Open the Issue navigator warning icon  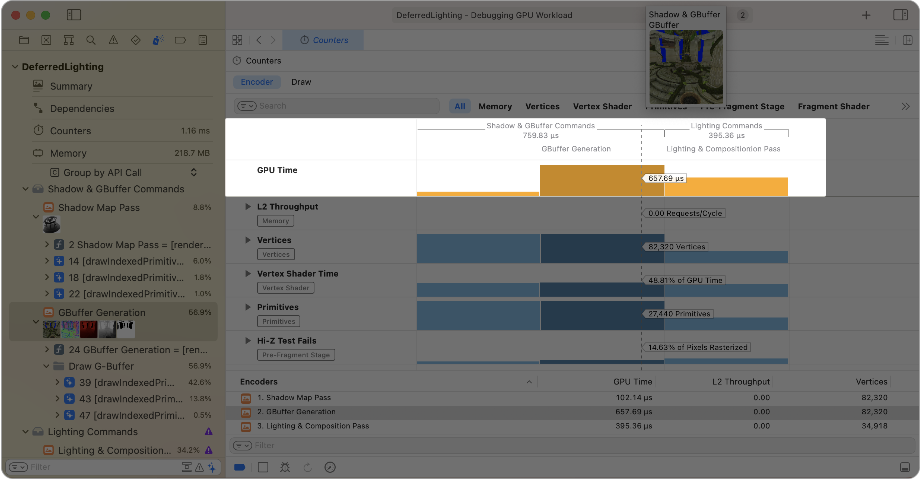[113, 41]
